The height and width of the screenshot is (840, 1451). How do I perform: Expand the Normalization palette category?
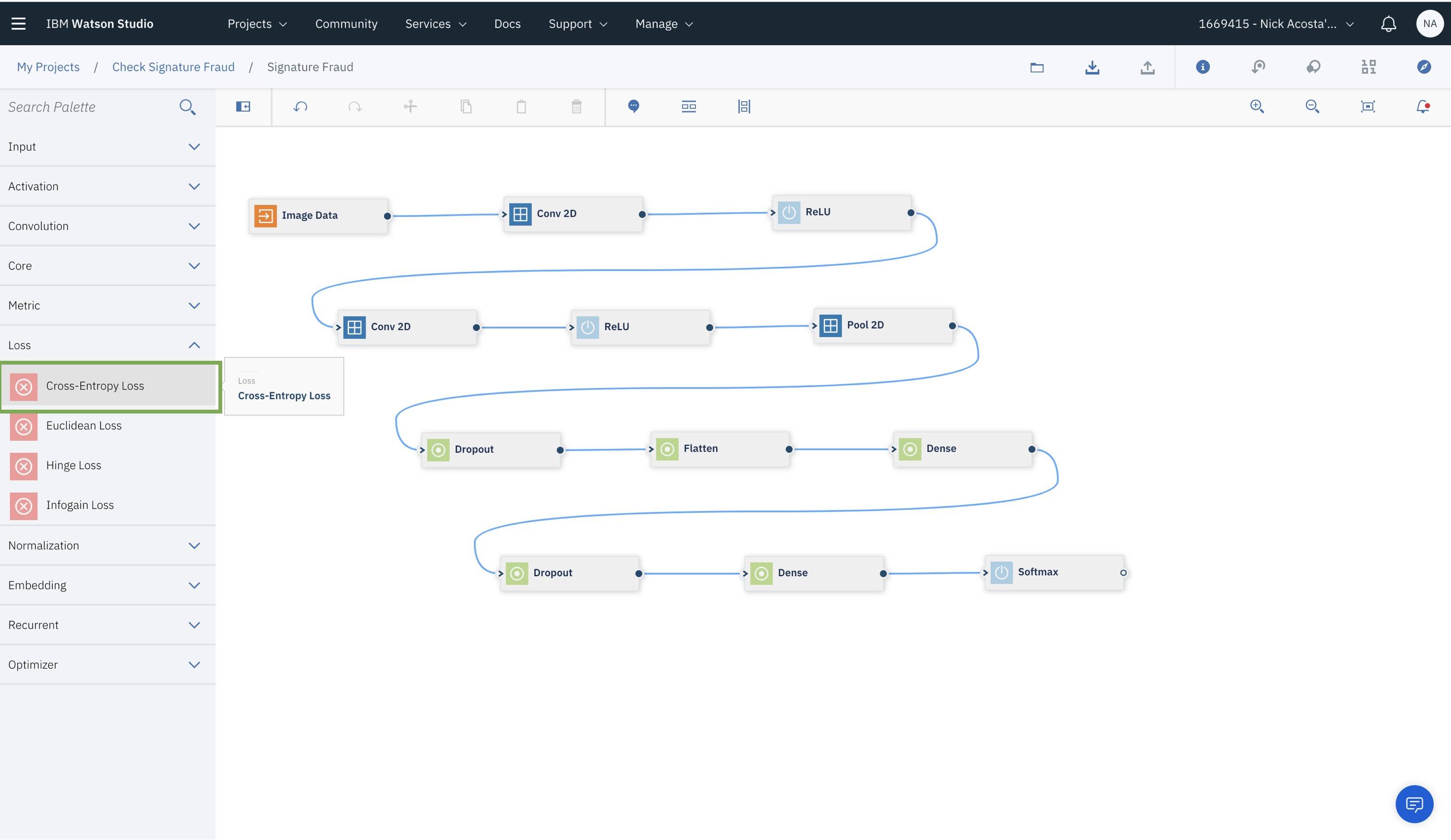pos(108,545)
